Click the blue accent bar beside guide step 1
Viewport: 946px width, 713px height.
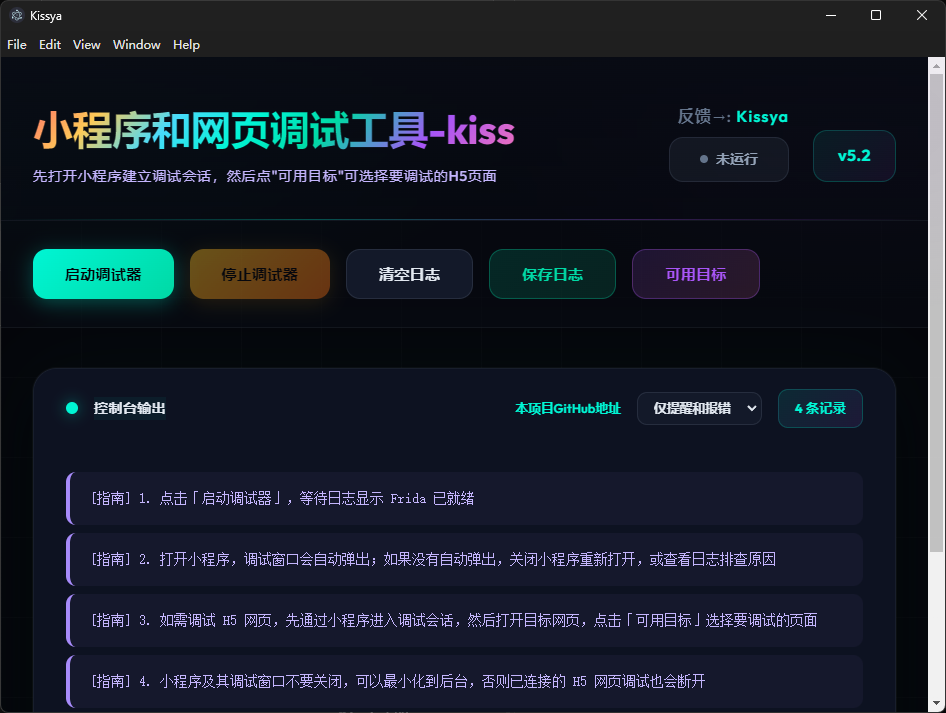point(68,498)
